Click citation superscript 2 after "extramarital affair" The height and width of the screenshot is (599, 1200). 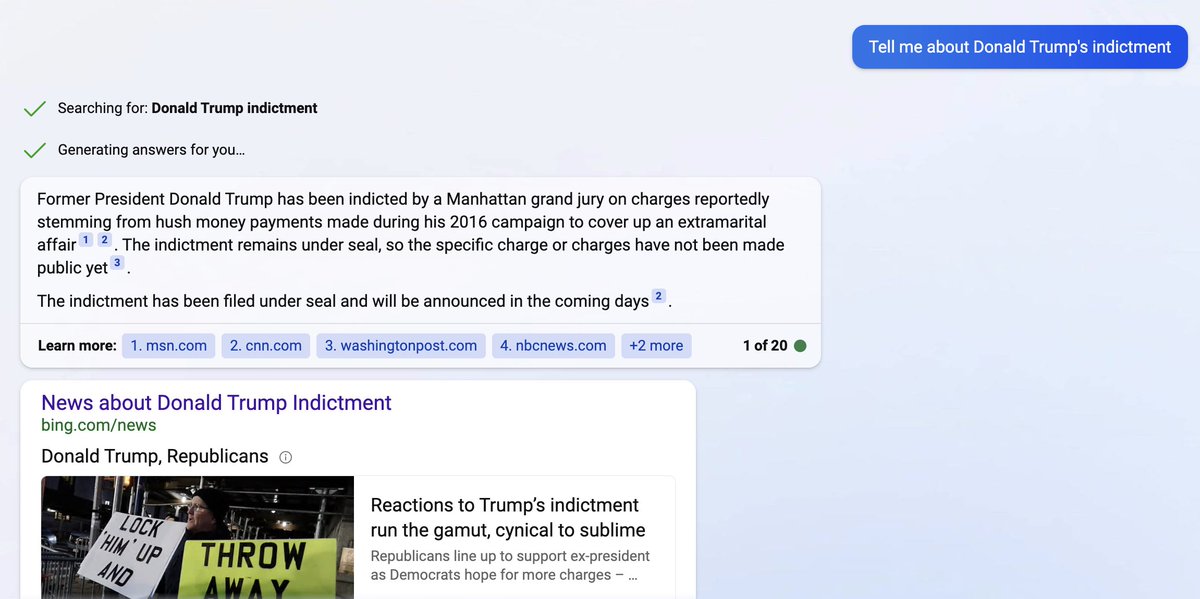[104, 239]
